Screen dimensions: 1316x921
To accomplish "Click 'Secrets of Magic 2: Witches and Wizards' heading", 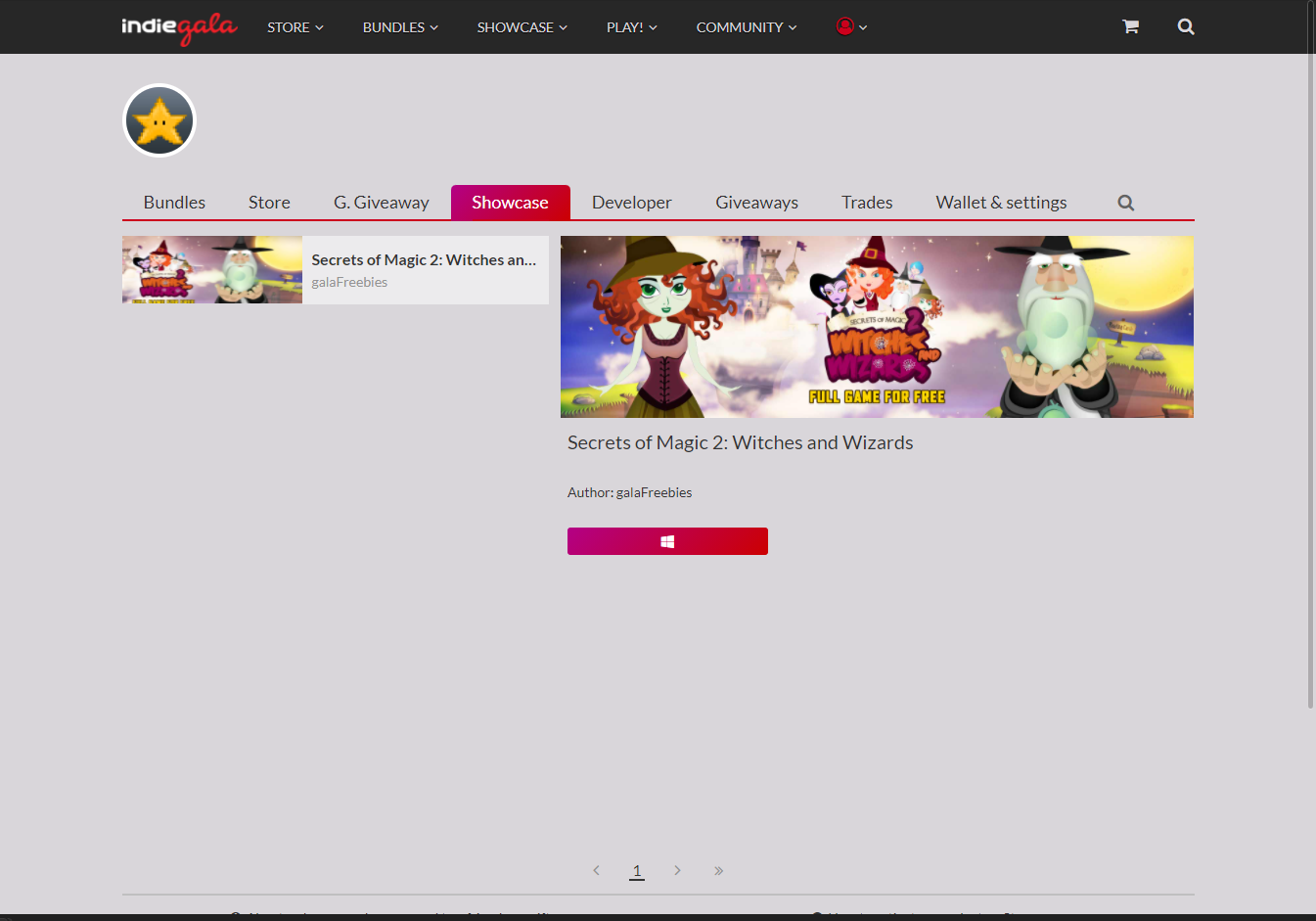I will click(740, 442).
